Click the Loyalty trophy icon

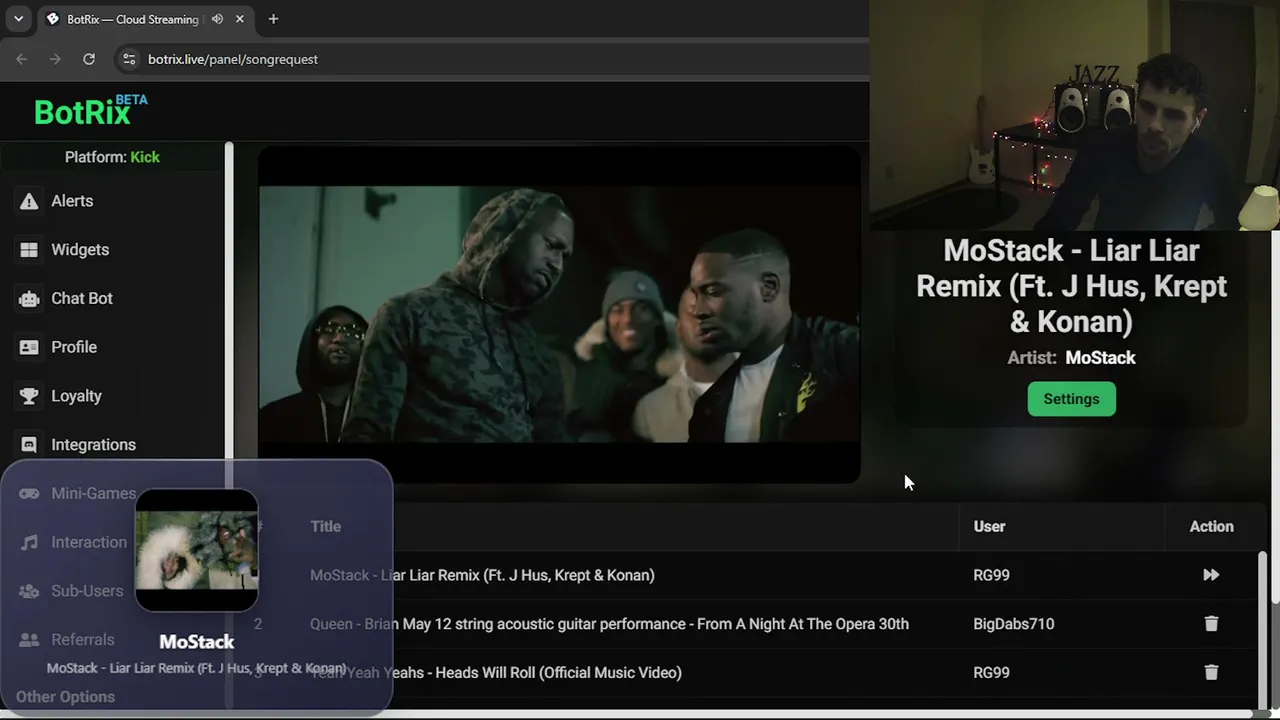30,396
